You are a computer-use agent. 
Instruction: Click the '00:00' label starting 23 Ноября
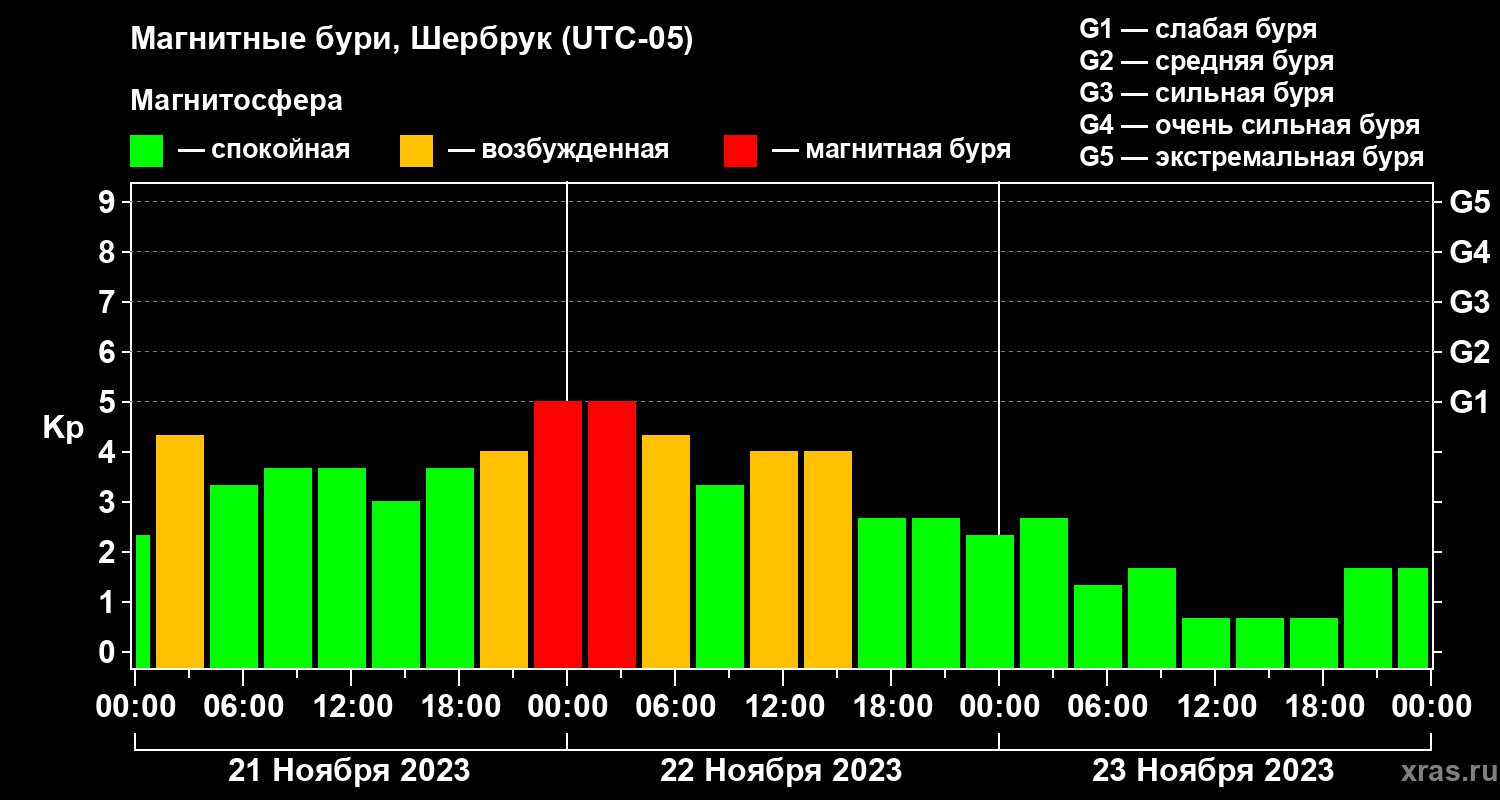pos(999,706)
